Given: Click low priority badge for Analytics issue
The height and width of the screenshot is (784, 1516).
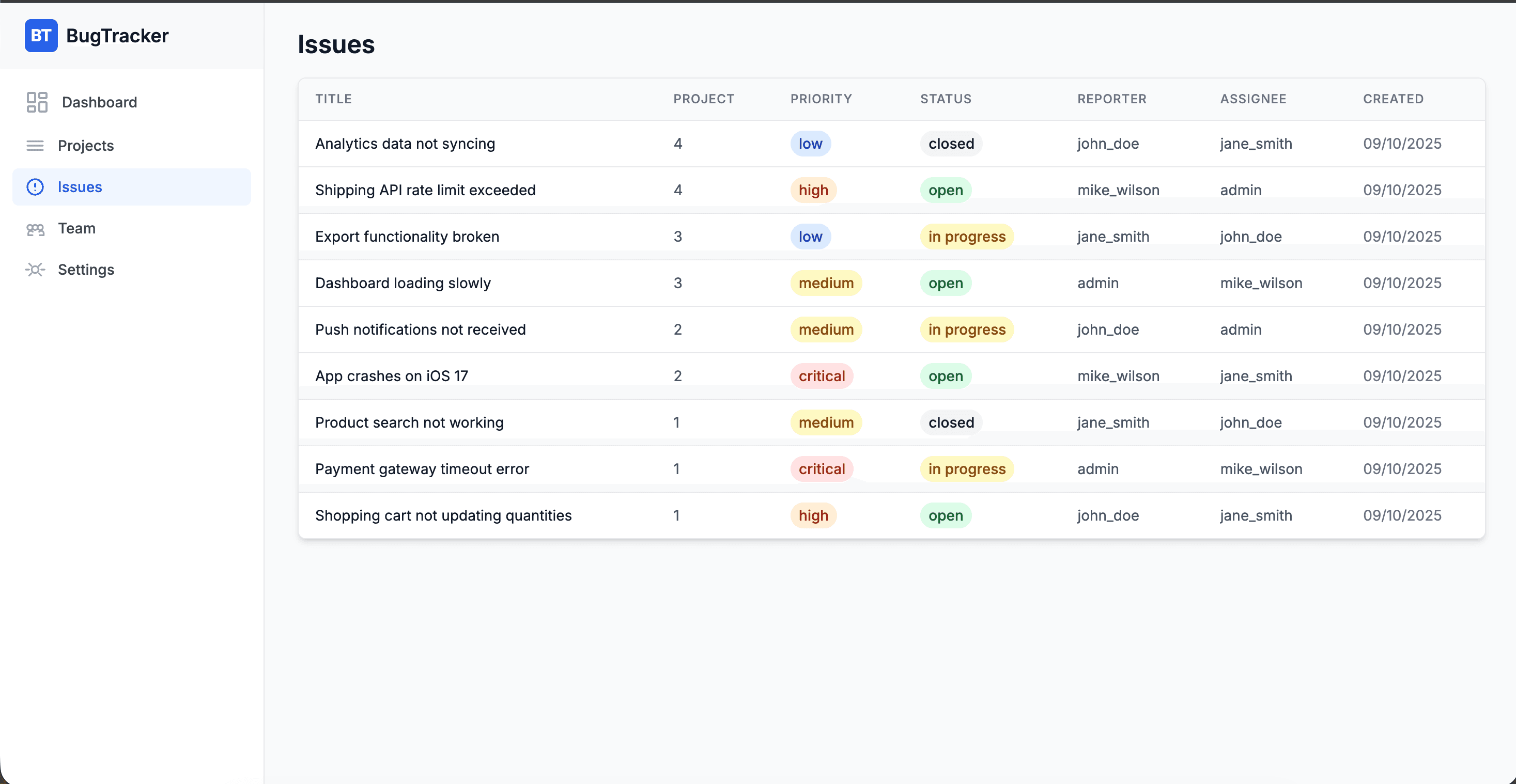Looking at the screenshot, I should point(810,144).
